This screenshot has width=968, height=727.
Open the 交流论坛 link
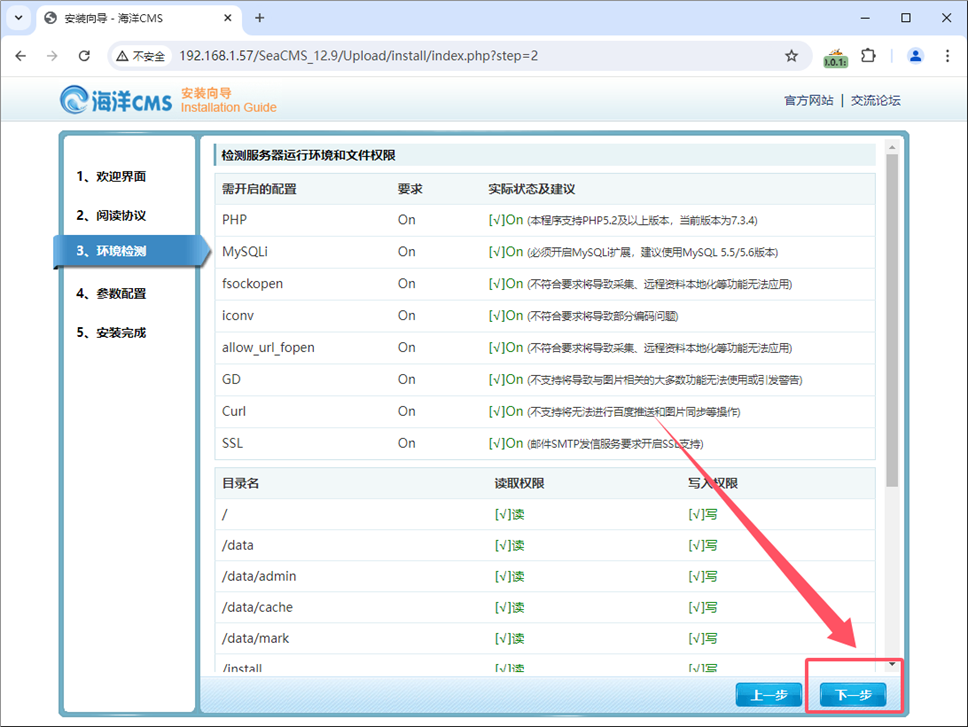click(875, 100)
